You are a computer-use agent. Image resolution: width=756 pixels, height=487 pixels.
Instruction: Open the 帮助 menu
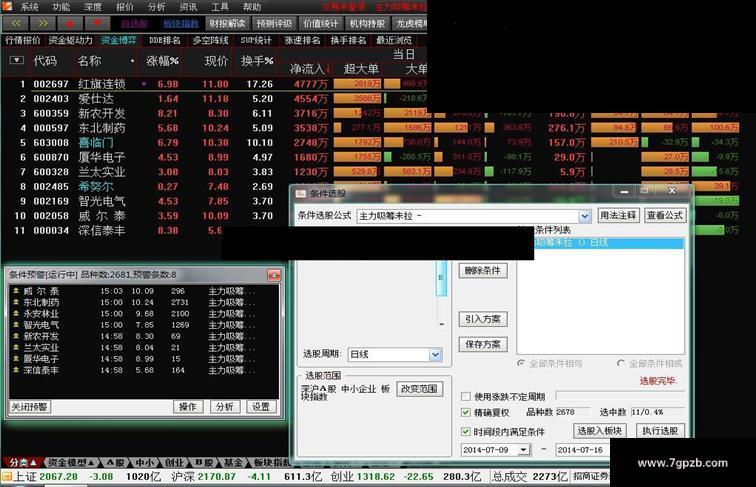click(x=252, y=7)
